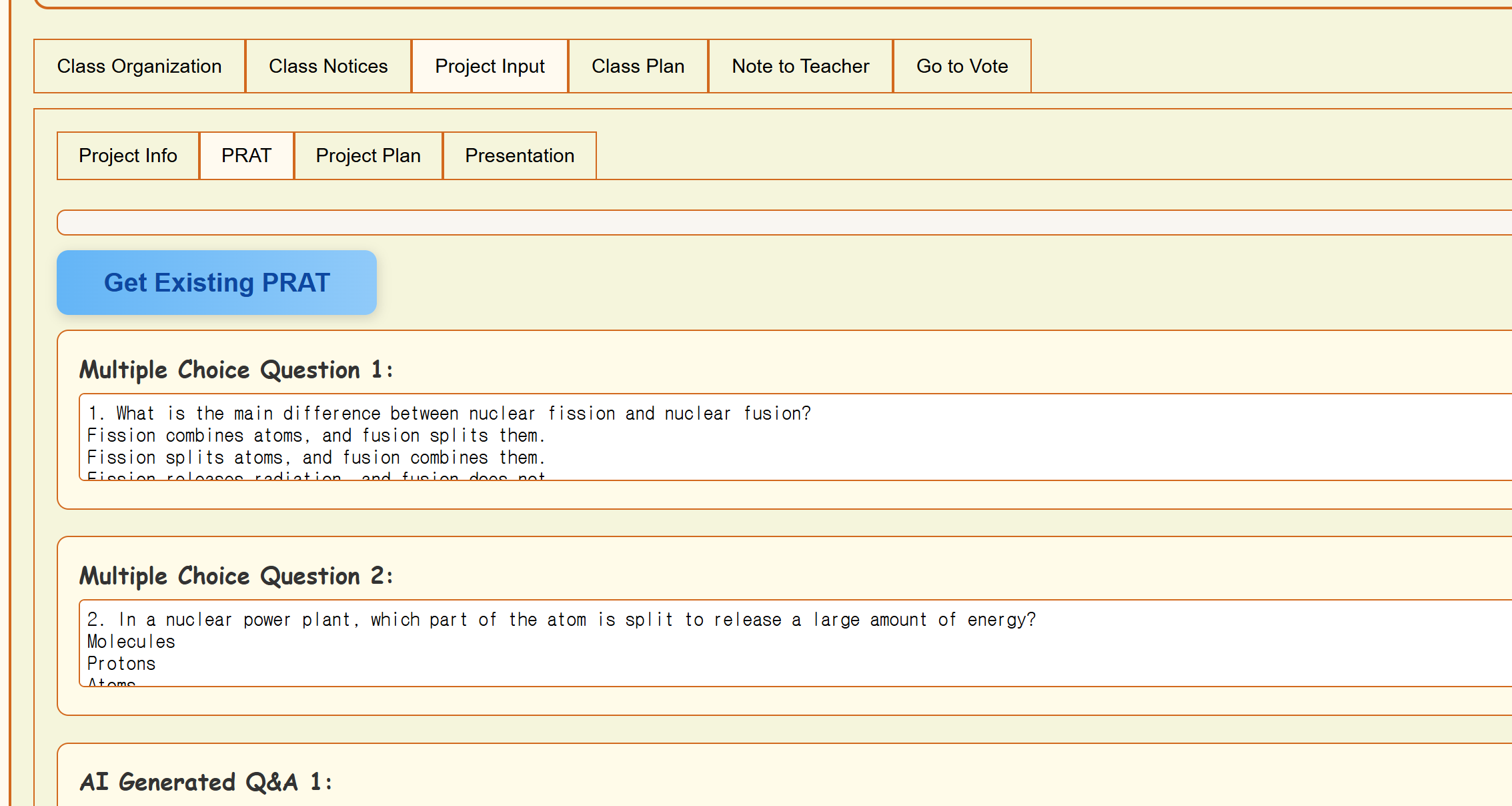
Task: Open the Class Organization tab
Action: (x=139, y=66)
